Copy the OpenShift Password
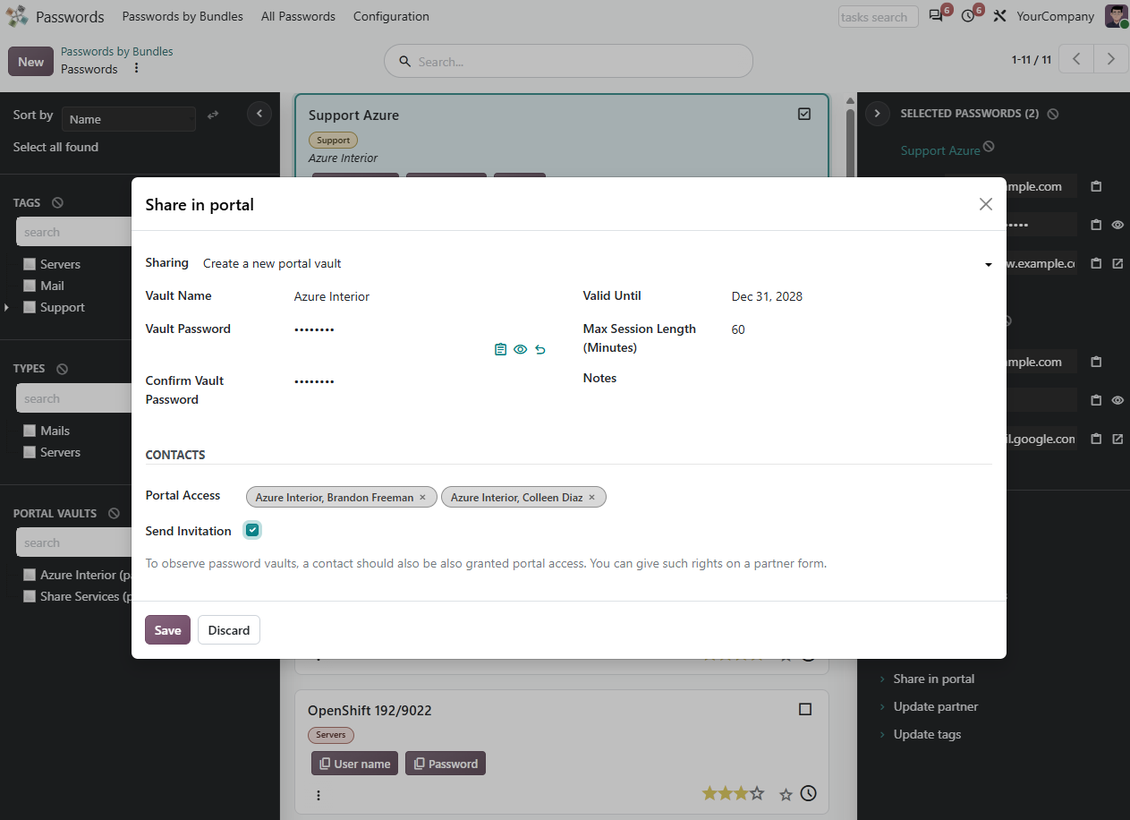1130x820 pixels. (x=445, y=764)
